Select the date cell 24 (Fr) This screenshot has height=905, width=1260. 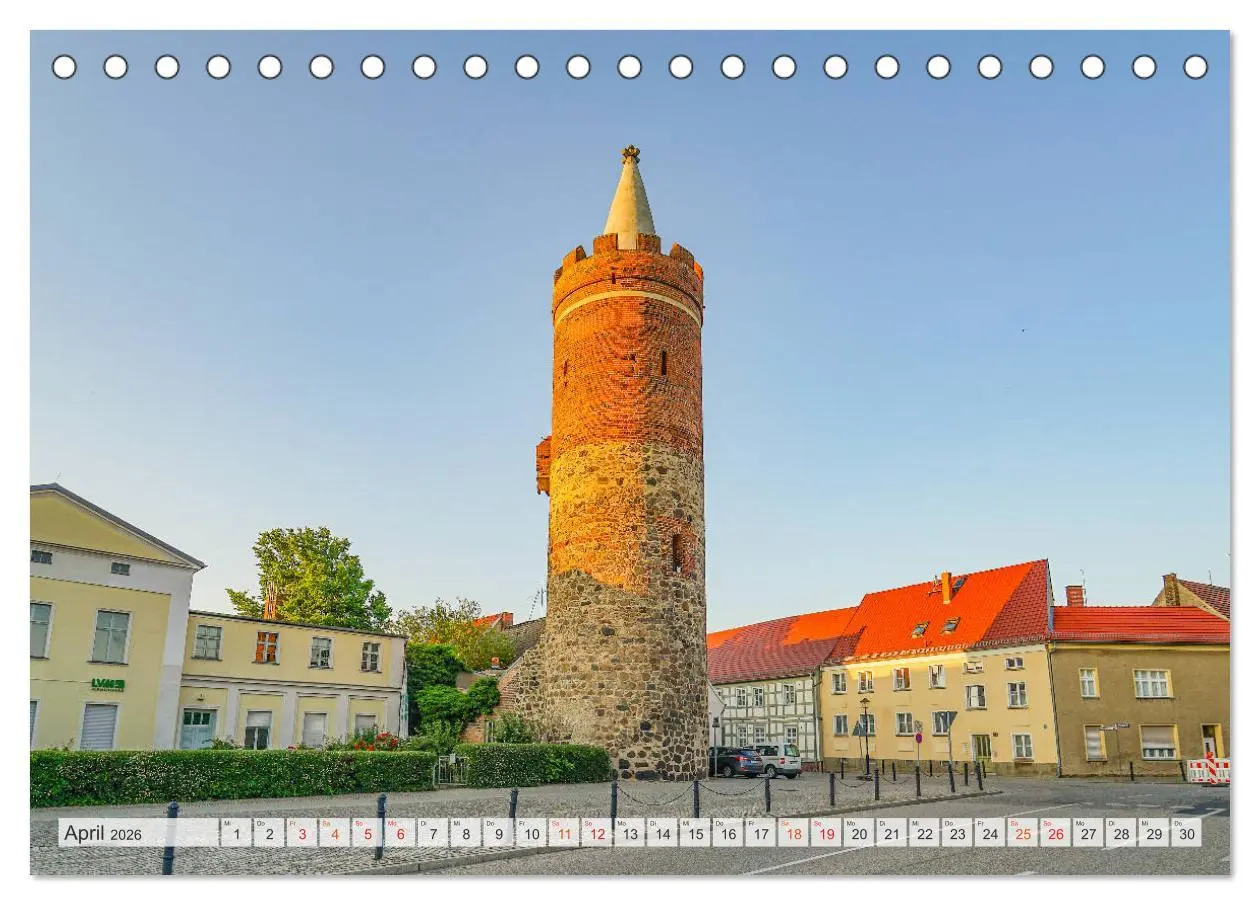[x=990, y=833]
